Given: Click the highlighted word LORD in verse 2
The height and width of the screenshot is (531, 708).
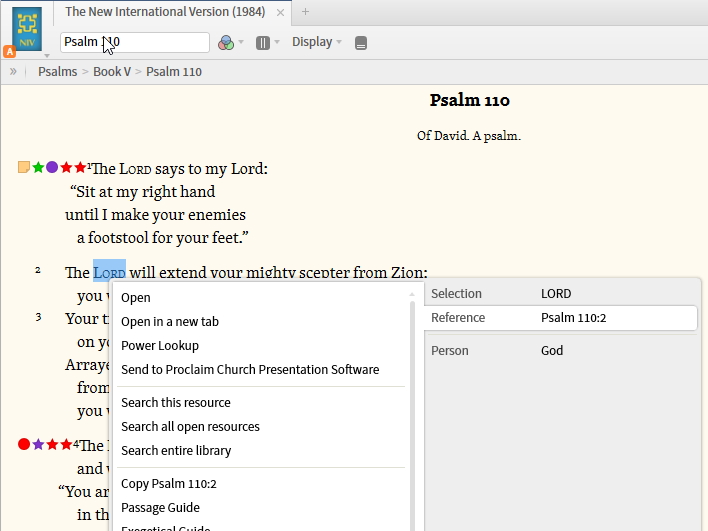Looking at the screenshot, I should click(109, 272).
